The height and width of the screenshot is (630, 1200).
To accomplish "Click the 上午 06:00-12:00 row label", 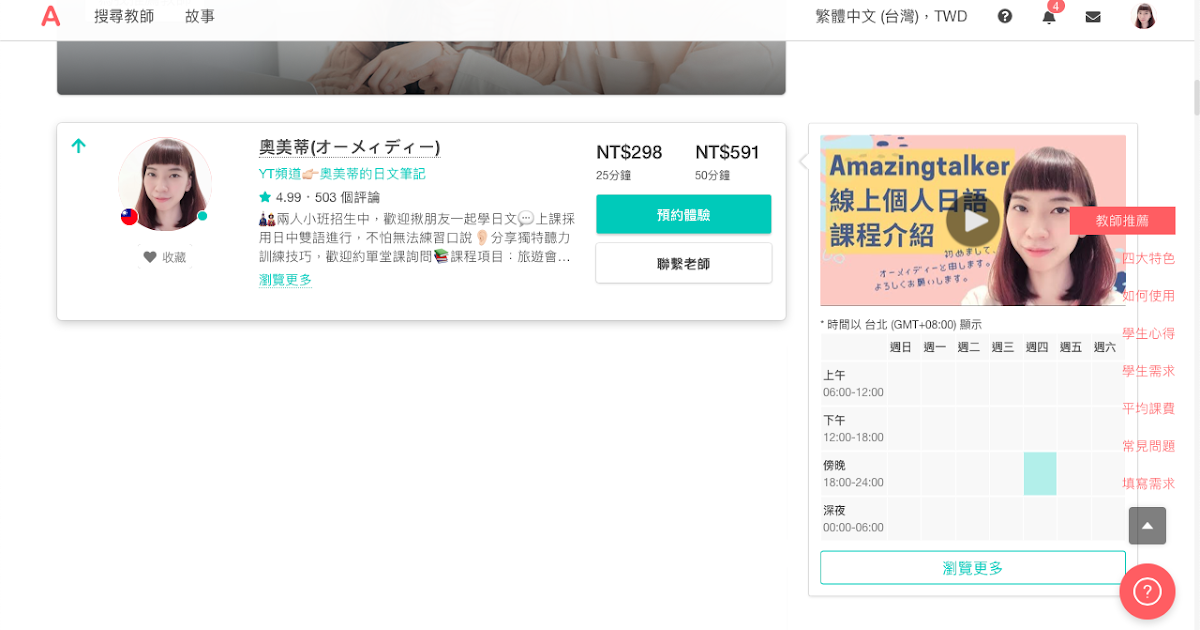I will point(853,383).
